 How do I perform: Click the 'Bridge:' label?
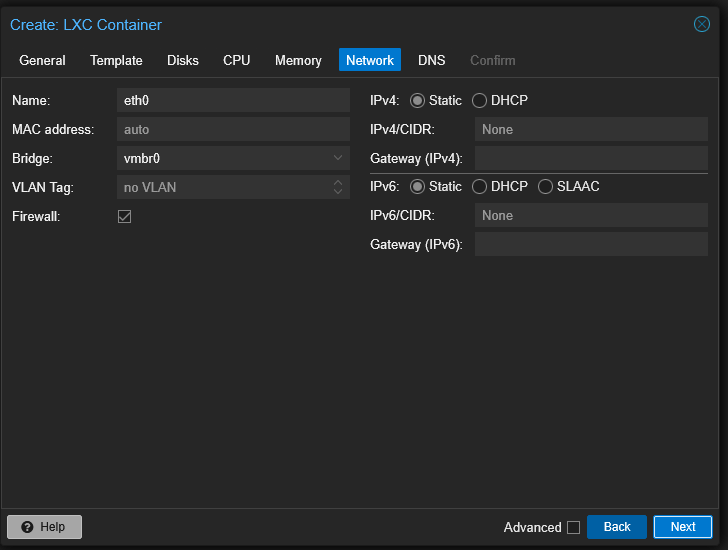(32, 158)
